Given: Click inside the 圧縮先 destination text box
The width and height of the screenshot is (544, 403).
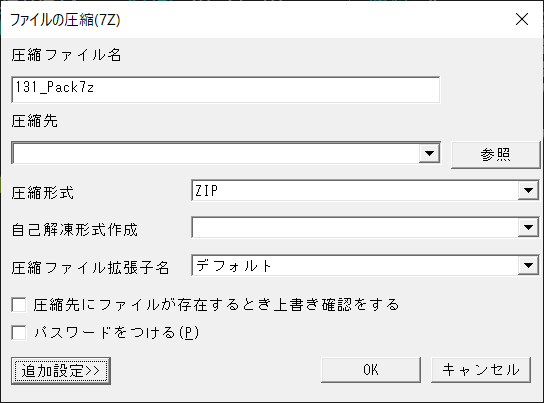Looking at the screenshot, I should click(x=215, y=153).
